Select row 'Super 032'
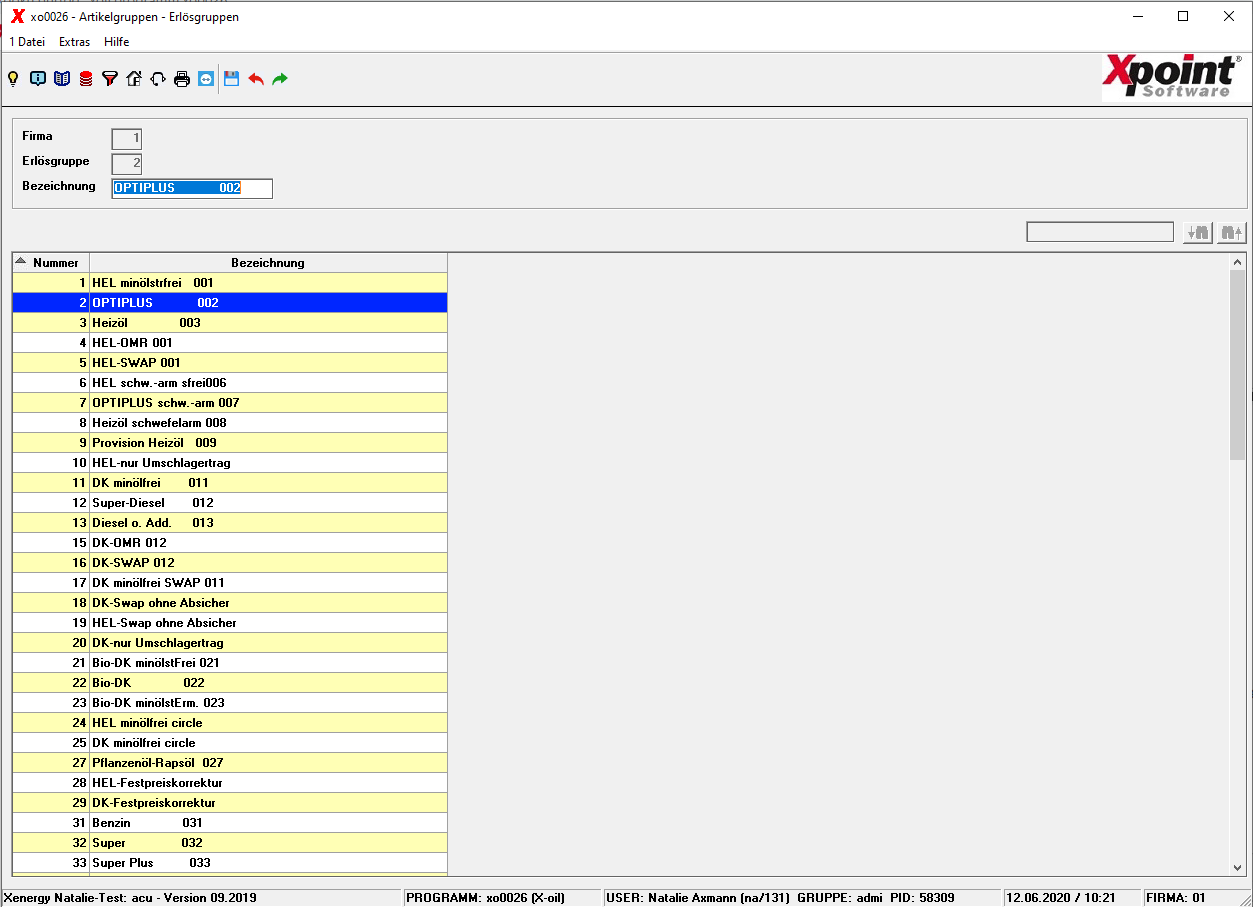The width and height of the screenshot is (1253, 907). (x=230, y=843)
